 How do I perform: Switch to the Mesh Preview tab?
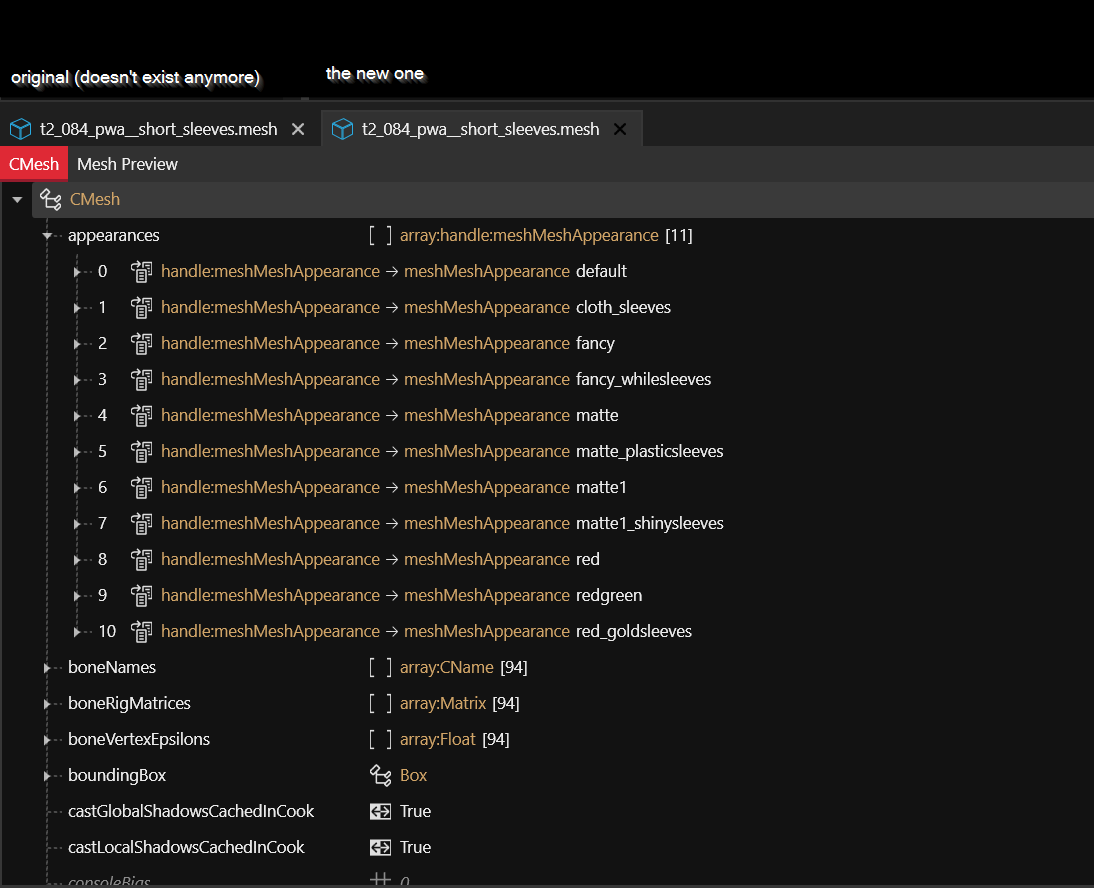[x=127, y=164]
